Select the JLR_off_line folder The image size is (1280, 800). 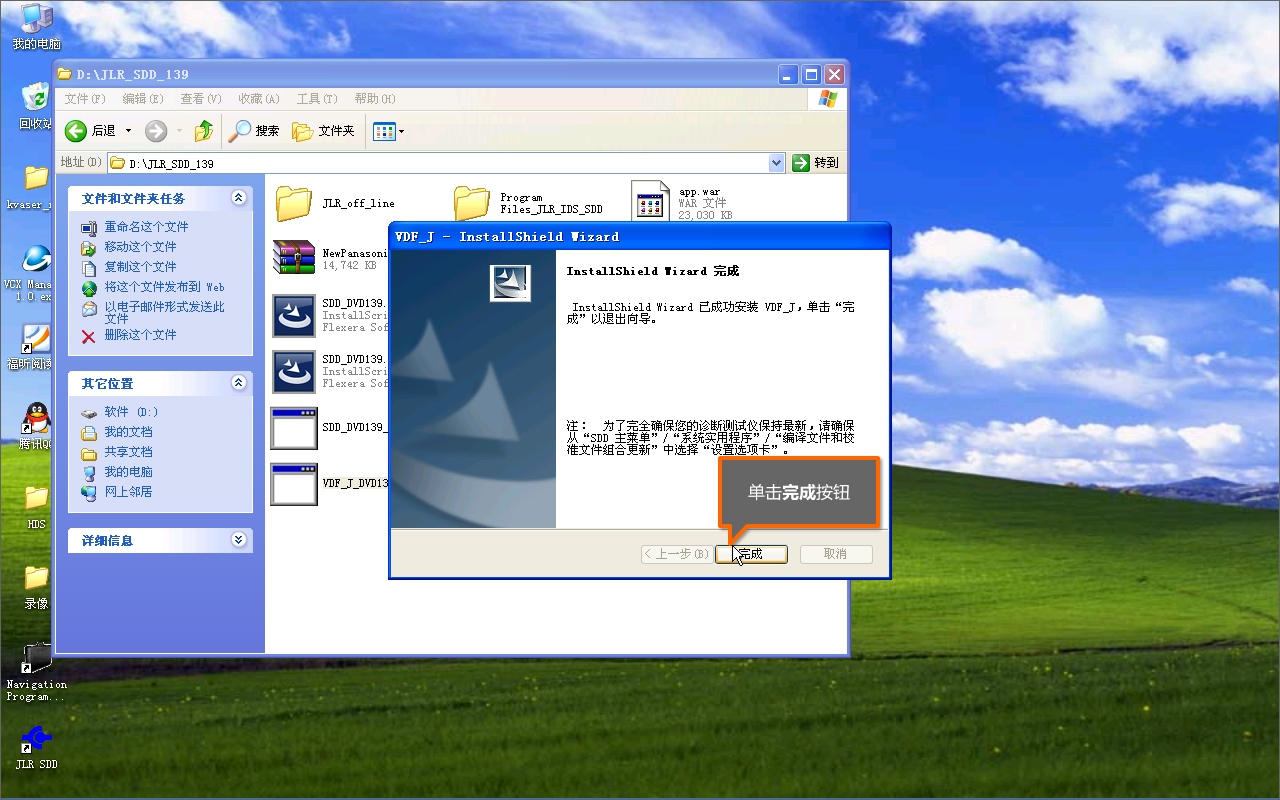point(334,203)
